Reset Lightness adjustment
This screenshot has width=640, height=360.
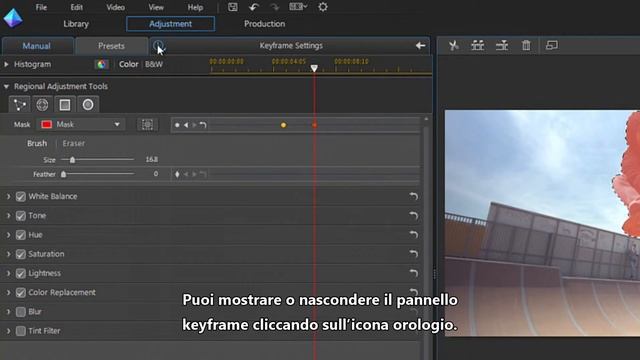pyautogui.click(x=413, y=273)
